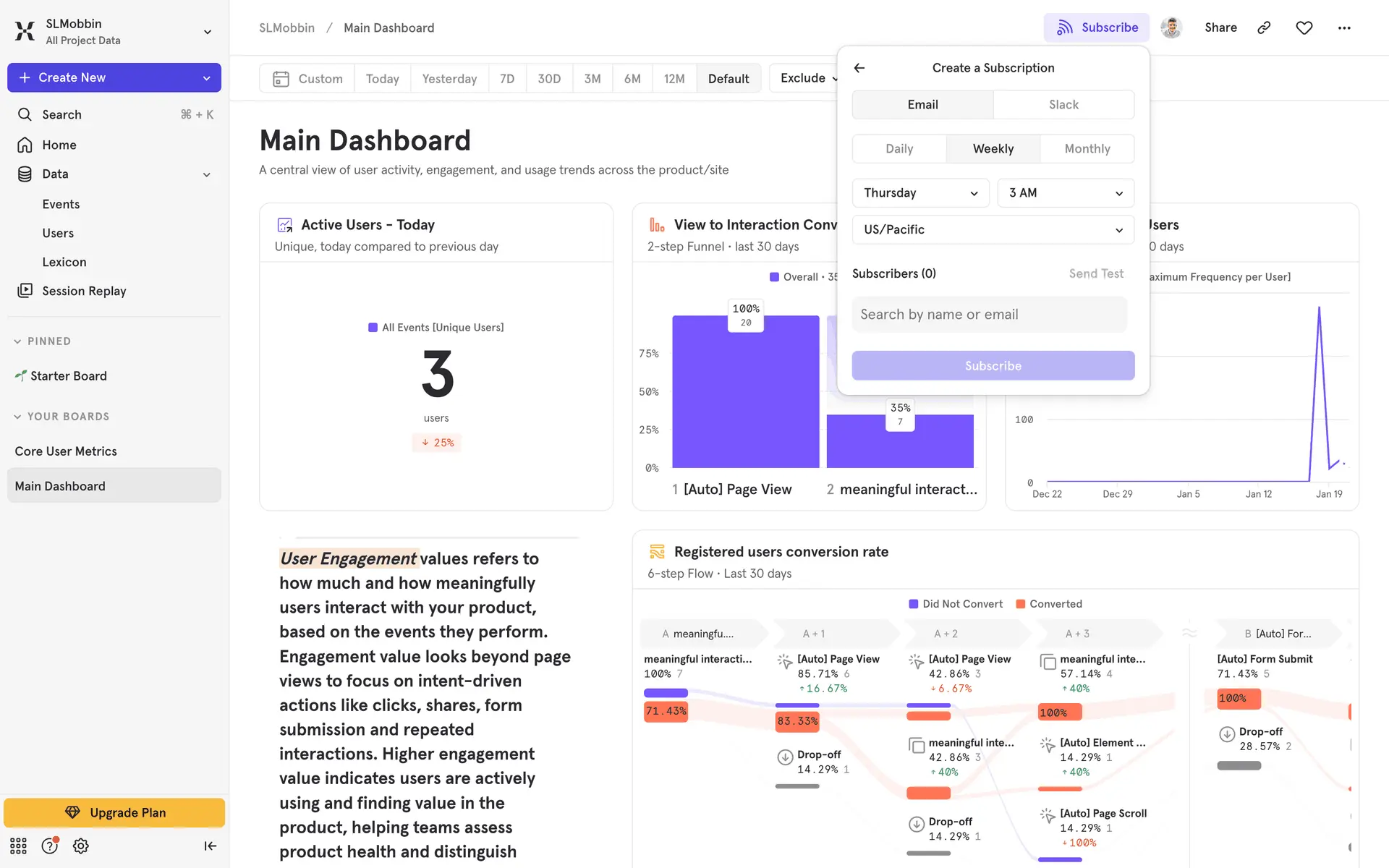
Task: Open the apps grid icon
Action: [18, 846]
